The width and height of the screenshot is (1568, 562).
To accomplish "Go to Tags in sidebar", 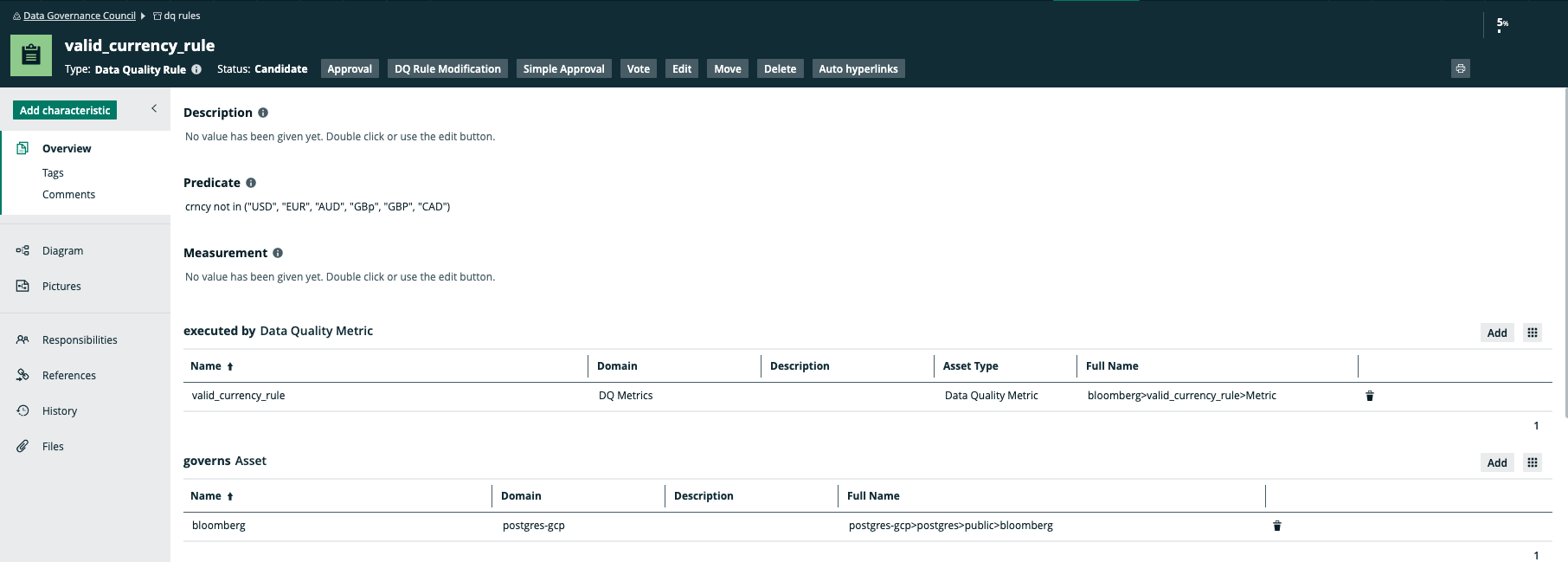I will (53, 172).
